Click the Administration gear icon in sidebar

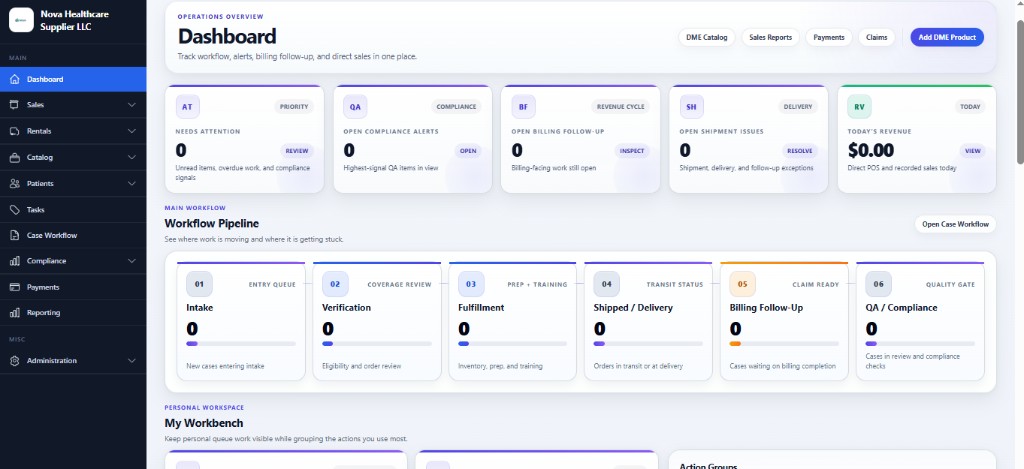[x=15, y=361]
